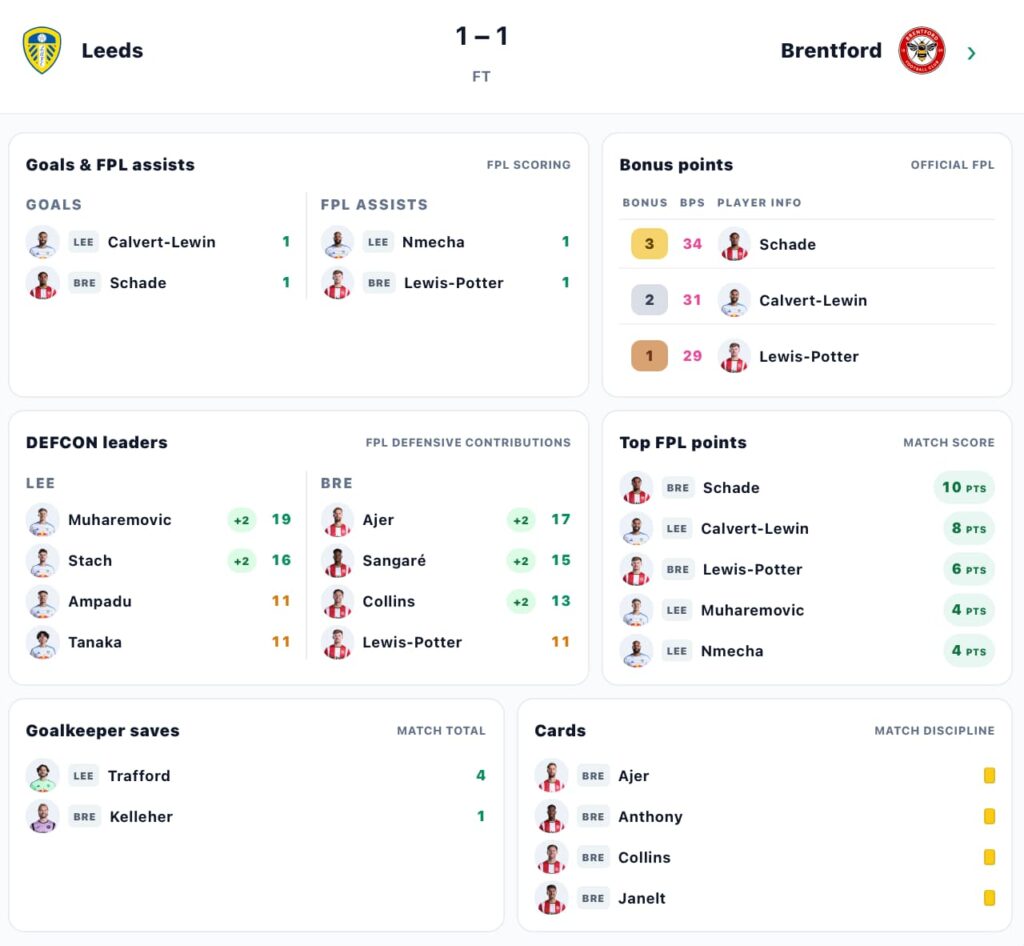Click the gold 3 bonus badge
This screenshot has width=1024, height=946.
point(649,244)
